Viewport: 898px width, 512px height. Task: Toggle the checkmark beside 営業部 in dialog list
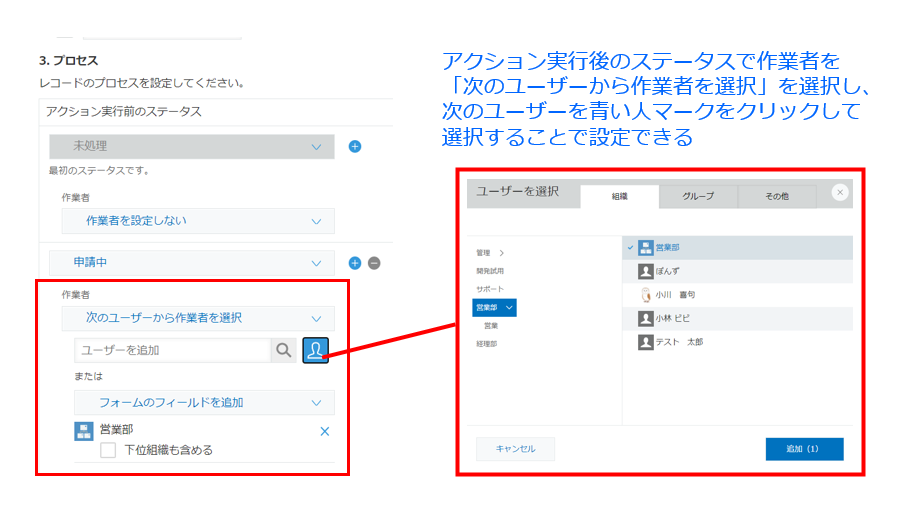pyautogui.click(x=630, y=247)
